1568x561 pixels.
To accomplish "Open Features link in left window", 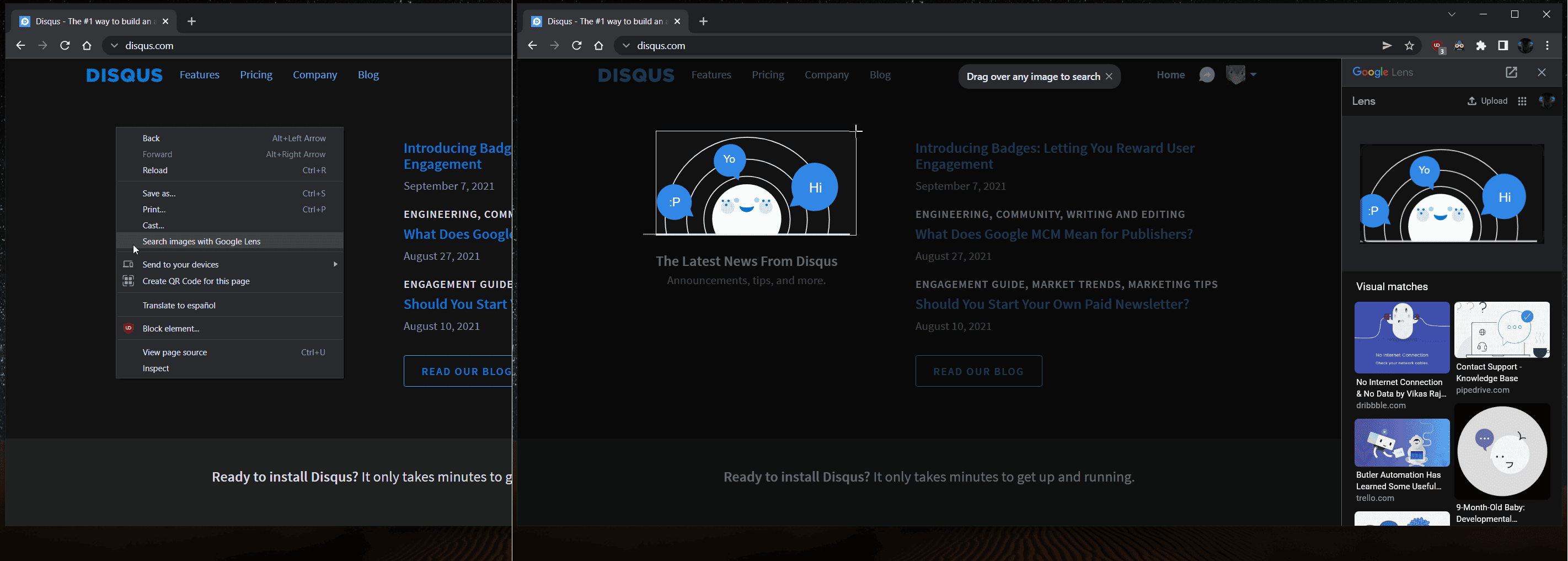I will pyautogui.click(x=200, y=75).
